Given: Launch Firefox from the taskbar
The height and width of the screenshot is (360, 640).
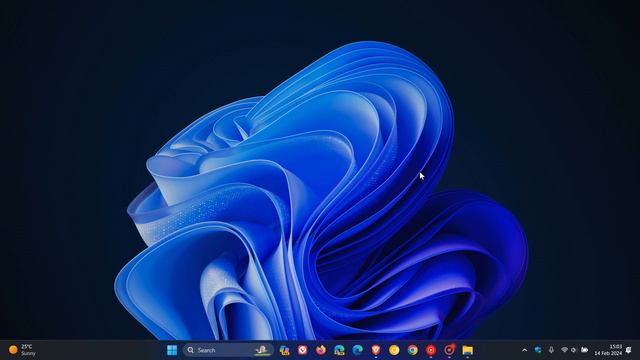Looking at the screenshot, I should pyautogui.click(x=321, y=350).
